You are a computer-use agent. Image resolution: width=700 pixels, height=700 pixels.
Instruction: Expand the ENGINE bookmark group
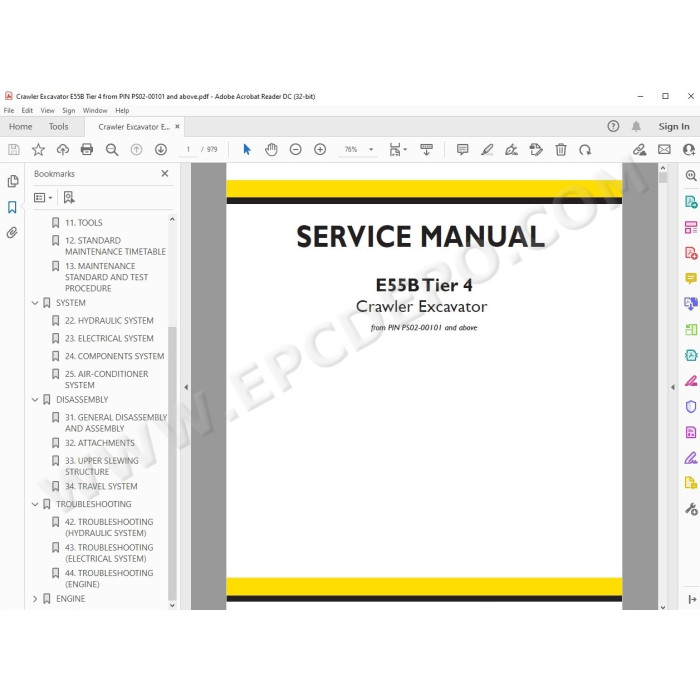35,599
